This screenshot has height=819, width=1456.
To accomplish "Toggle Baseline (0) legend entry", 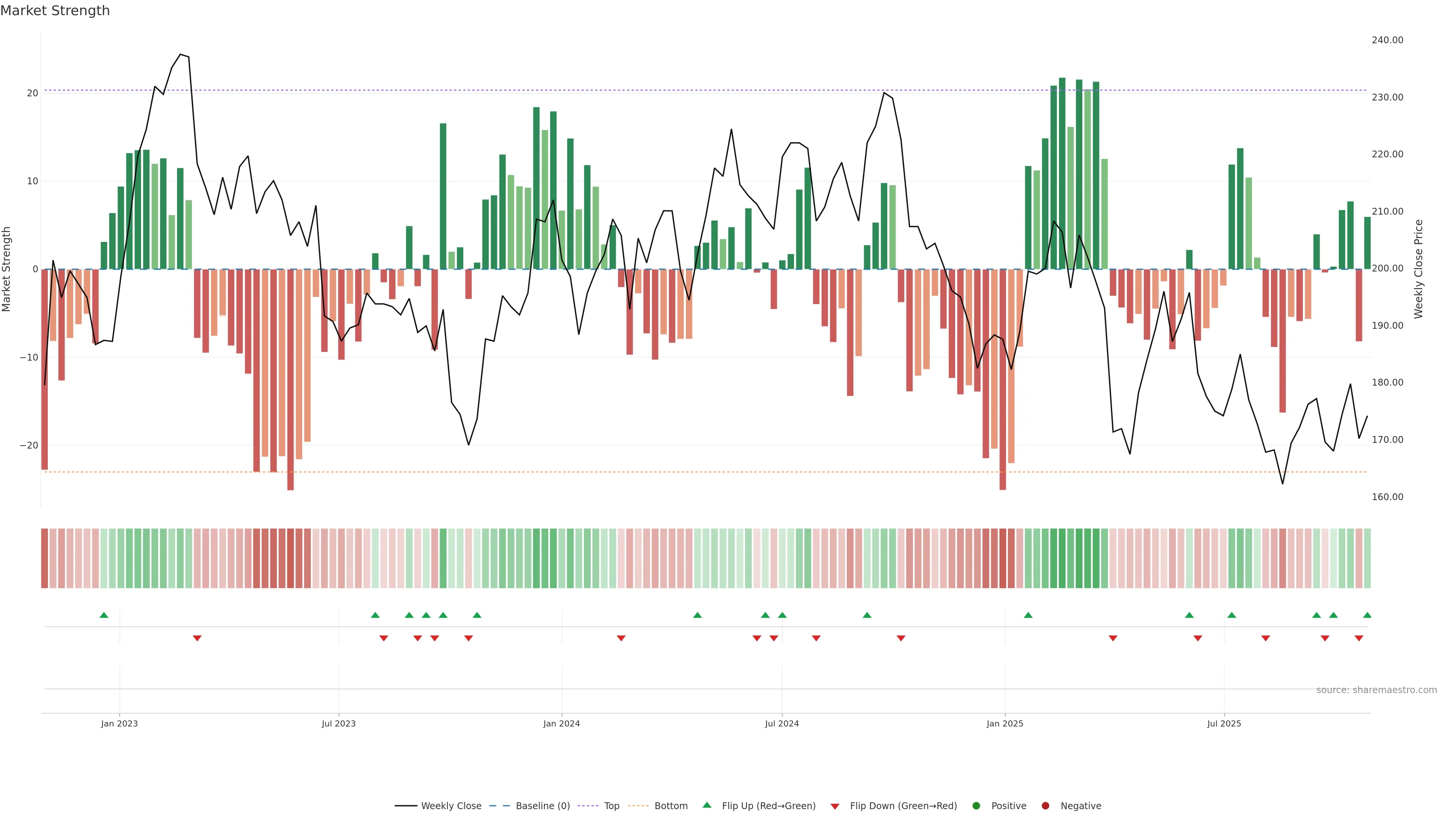I will tap(542, 806).
